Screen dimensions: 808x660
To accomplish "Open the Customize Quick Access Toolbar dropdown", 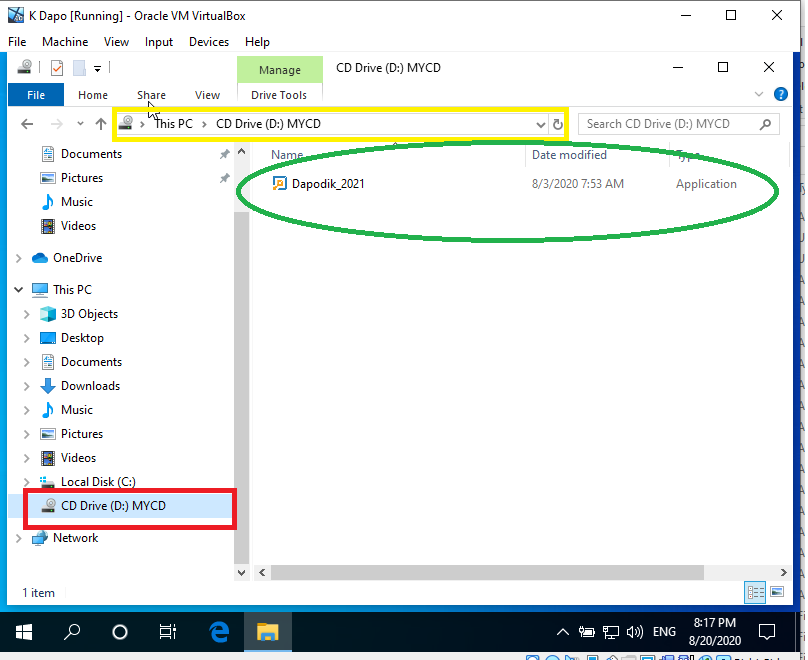I will 97,68.
